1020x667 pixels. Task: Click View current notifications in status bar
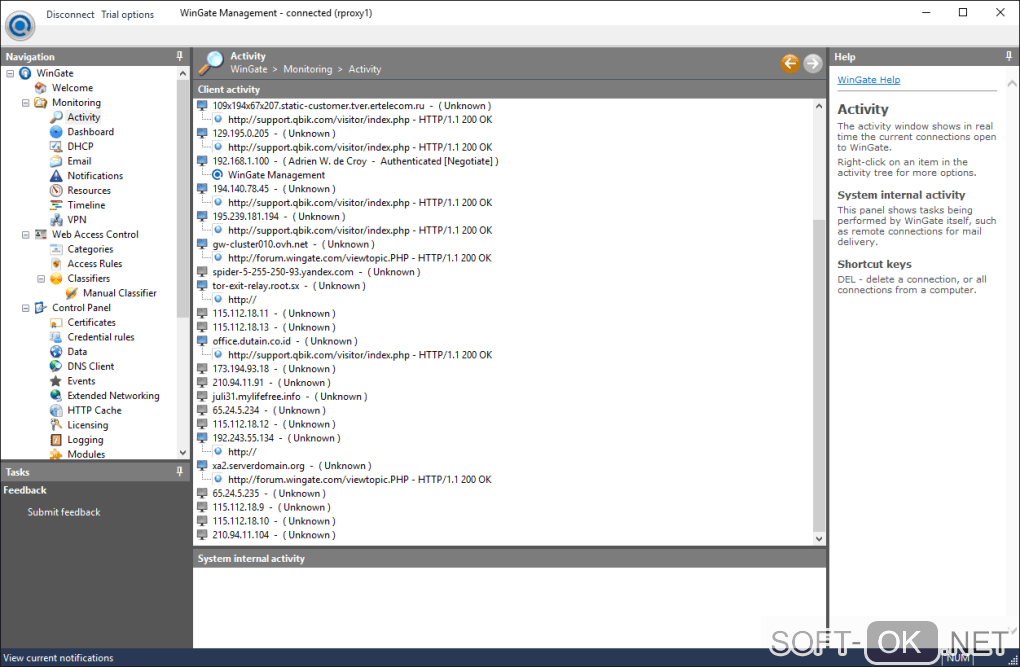pyautogui.click(x=59, y=658)
